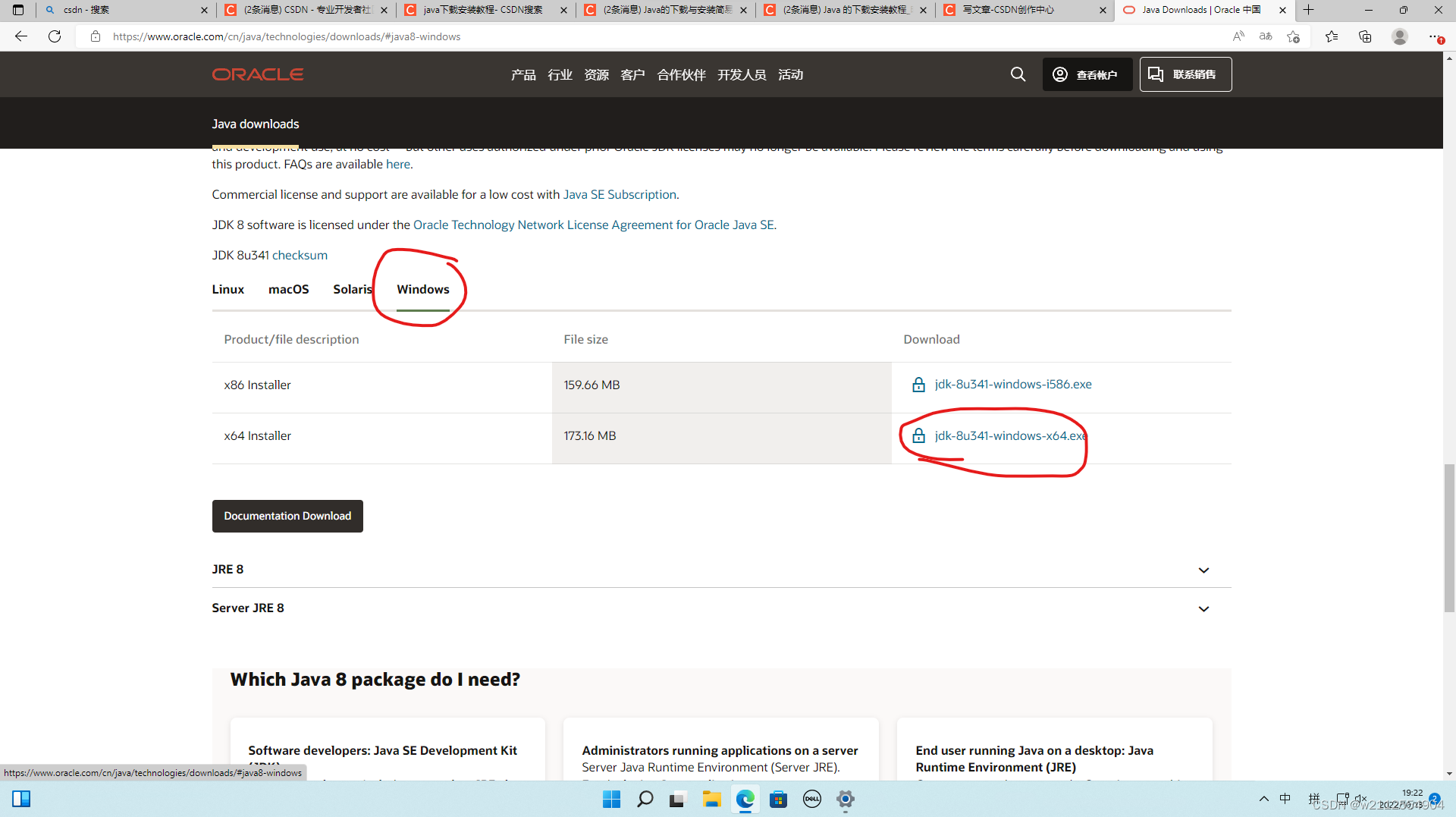Reload the page with refresh icon
Screen dimensions: 1456x817
pyautogui.click(x=55, y=36)
